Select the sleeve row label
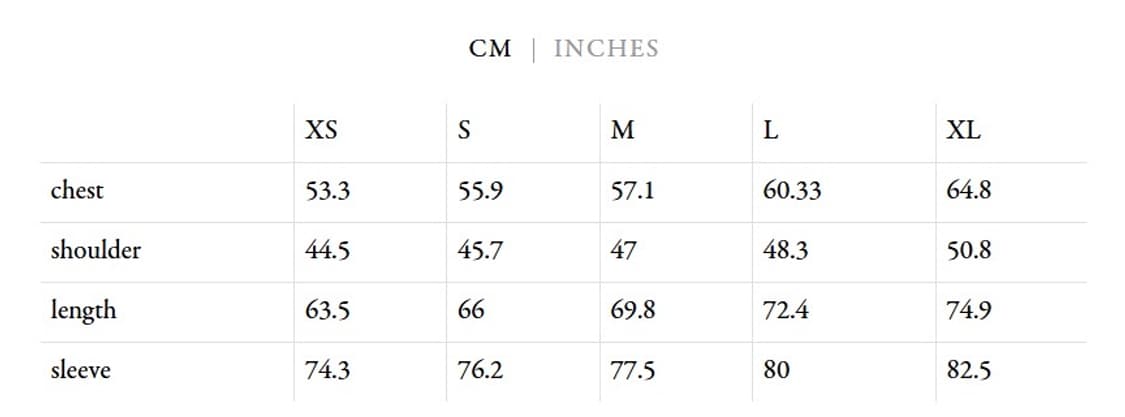 (81, 370)
